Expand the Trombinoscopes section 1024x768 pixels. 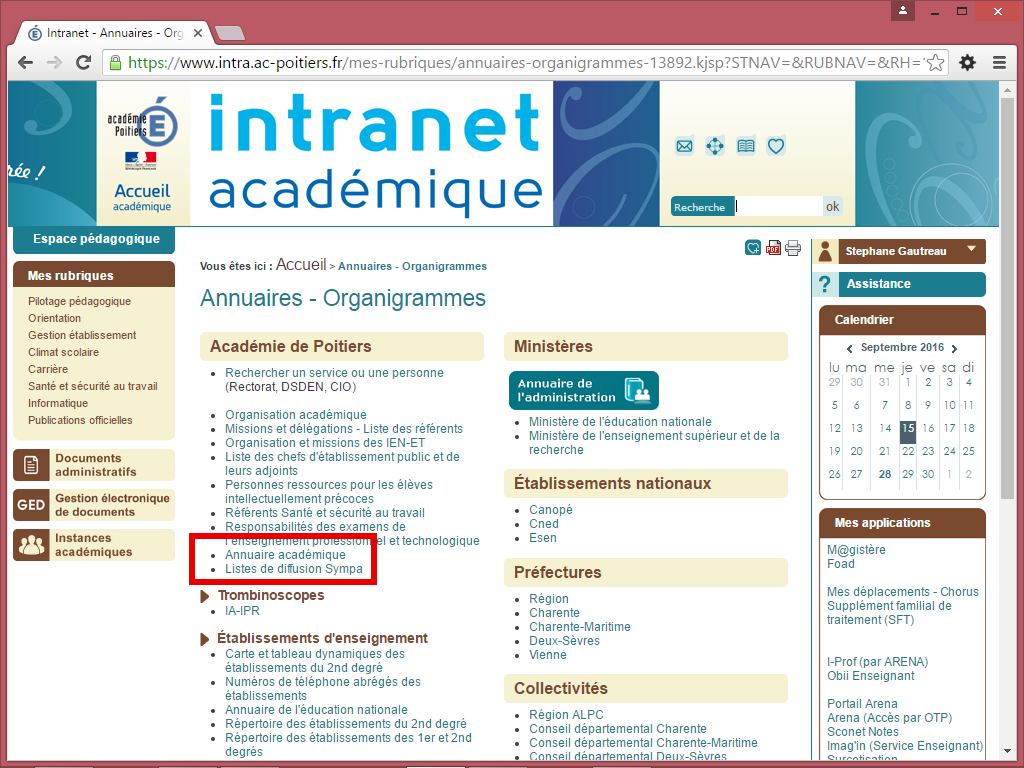click(205, 596)
